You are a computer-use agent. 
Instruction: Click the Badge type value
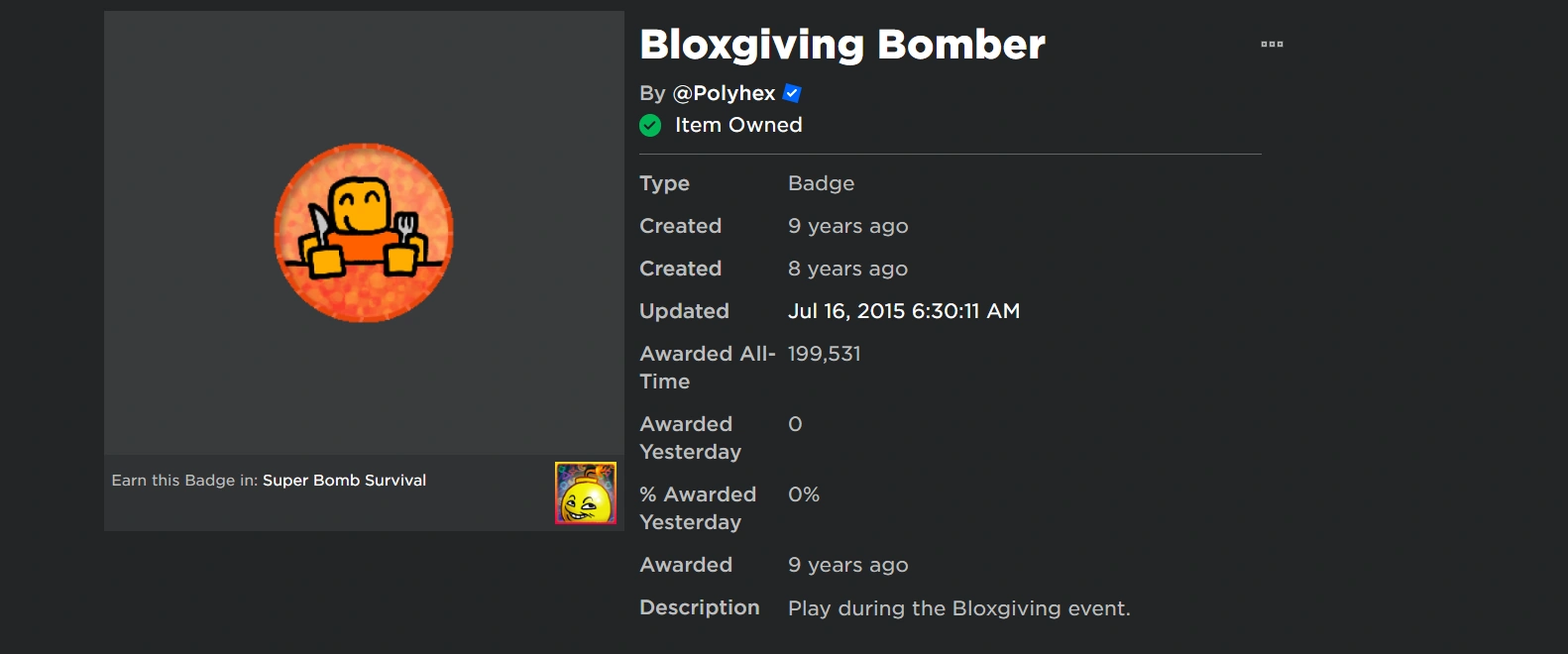coord(821,183)
